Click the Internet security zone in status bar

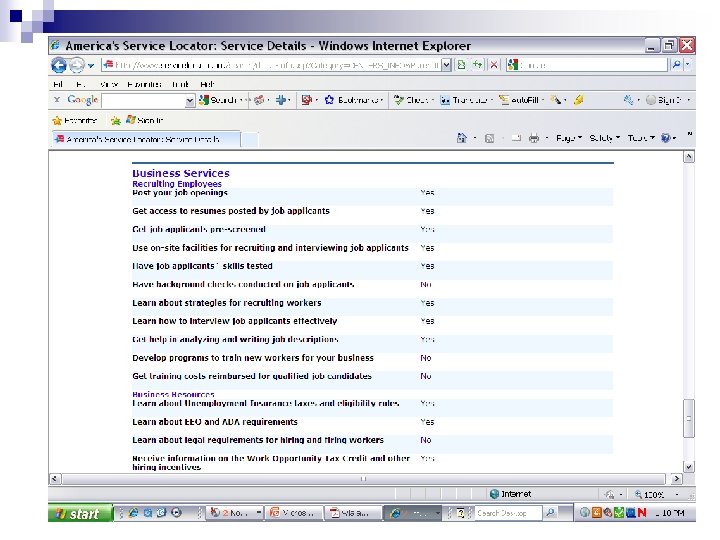(x=510, y=494)
